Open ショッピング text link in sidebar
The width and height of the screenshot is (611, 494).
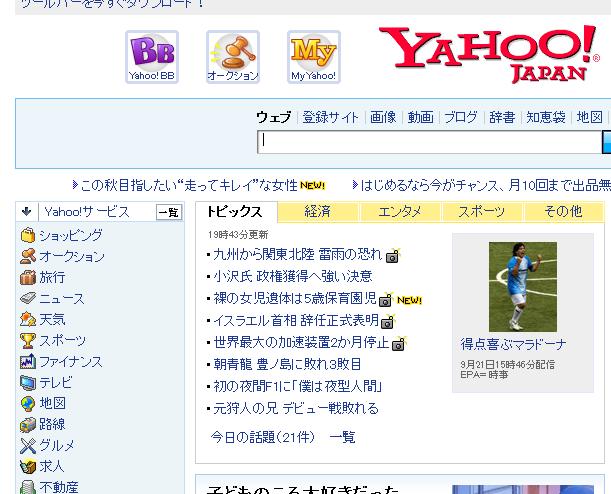[71, 235]
